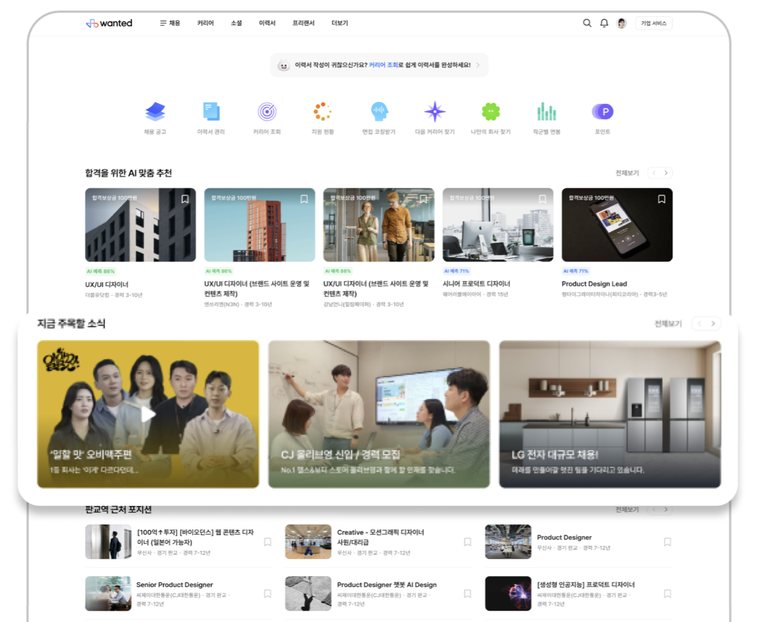
Task: Open the orange dotted circle 지원 현황 icon
Action: [322, 112]
